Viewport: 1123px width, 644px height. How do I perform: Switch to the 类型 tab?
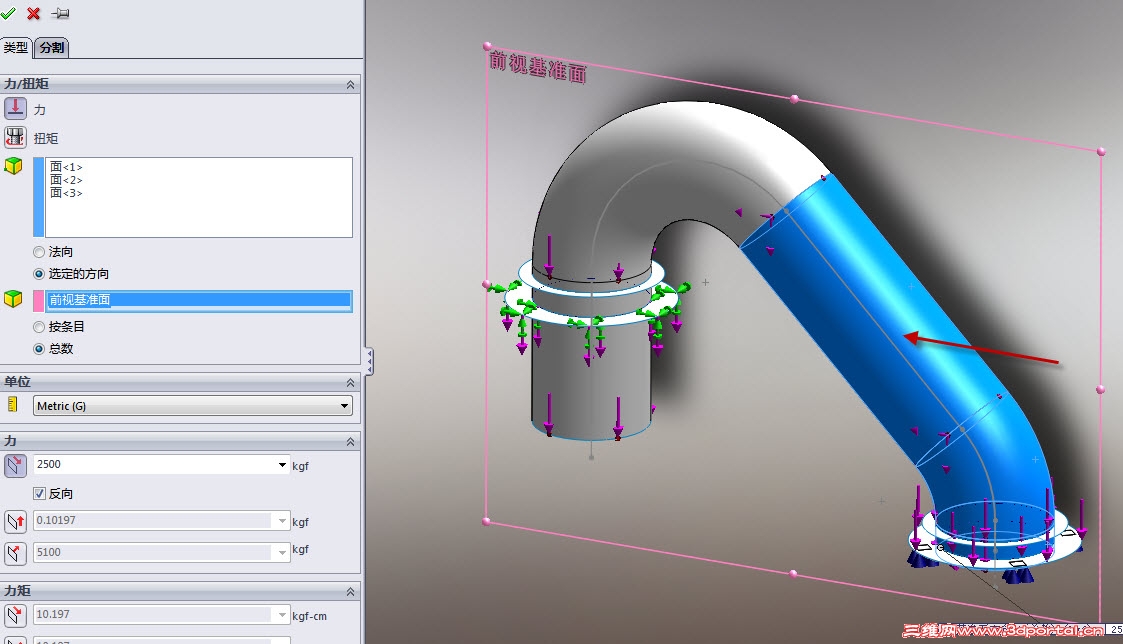[16, 47]
